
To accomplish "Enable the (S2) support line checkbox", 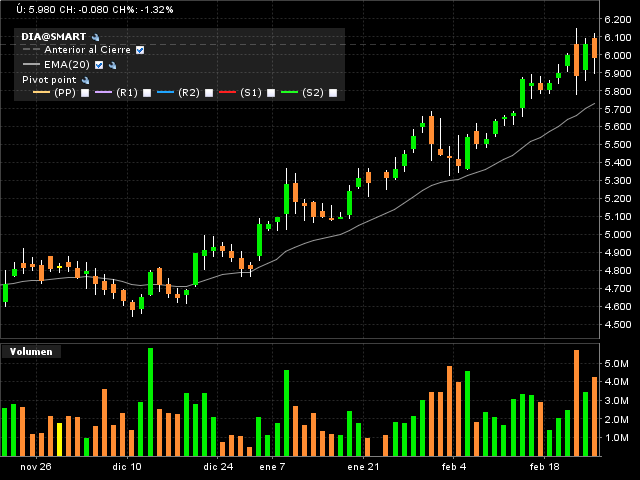I will pos(333,93).
